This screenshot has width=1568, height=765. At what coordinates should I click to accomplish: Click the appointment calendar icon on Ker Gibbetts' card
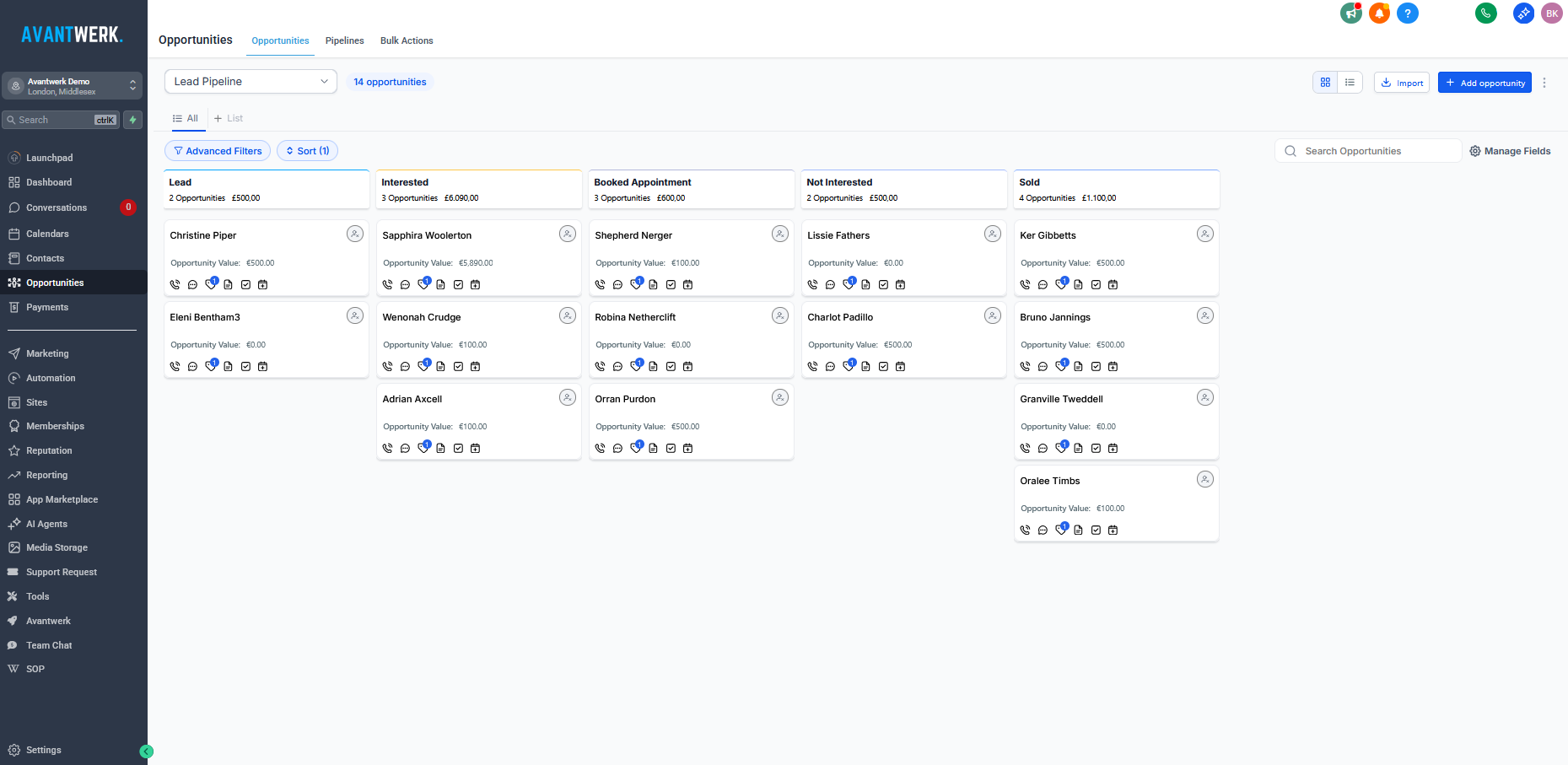(x=1113, y=284)
